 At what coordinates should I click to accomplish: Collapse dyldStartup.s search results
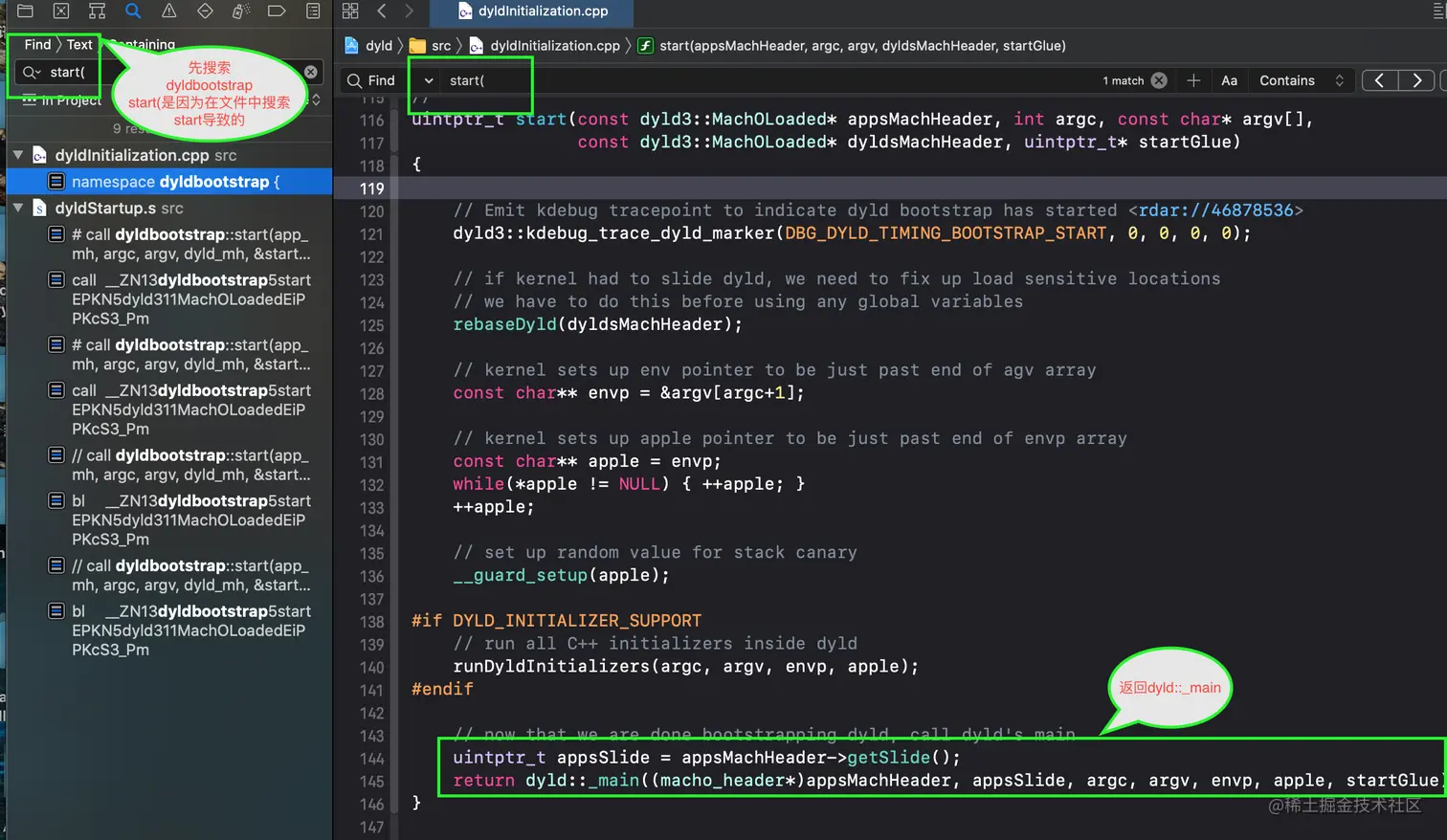[17, 208]
